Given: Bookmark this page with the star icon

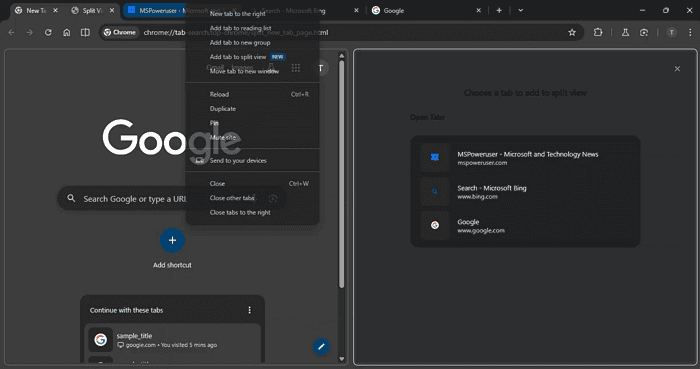Looking at the screenshot, I should click(572, 32).
